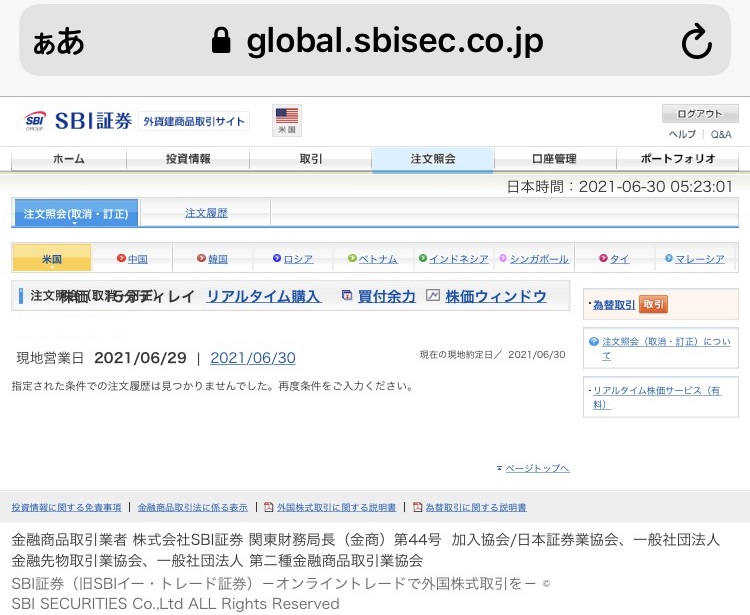Open the 買付余力 link
Image resolution: width=750 pixels, height=615 pixels.
coord(386,296)
